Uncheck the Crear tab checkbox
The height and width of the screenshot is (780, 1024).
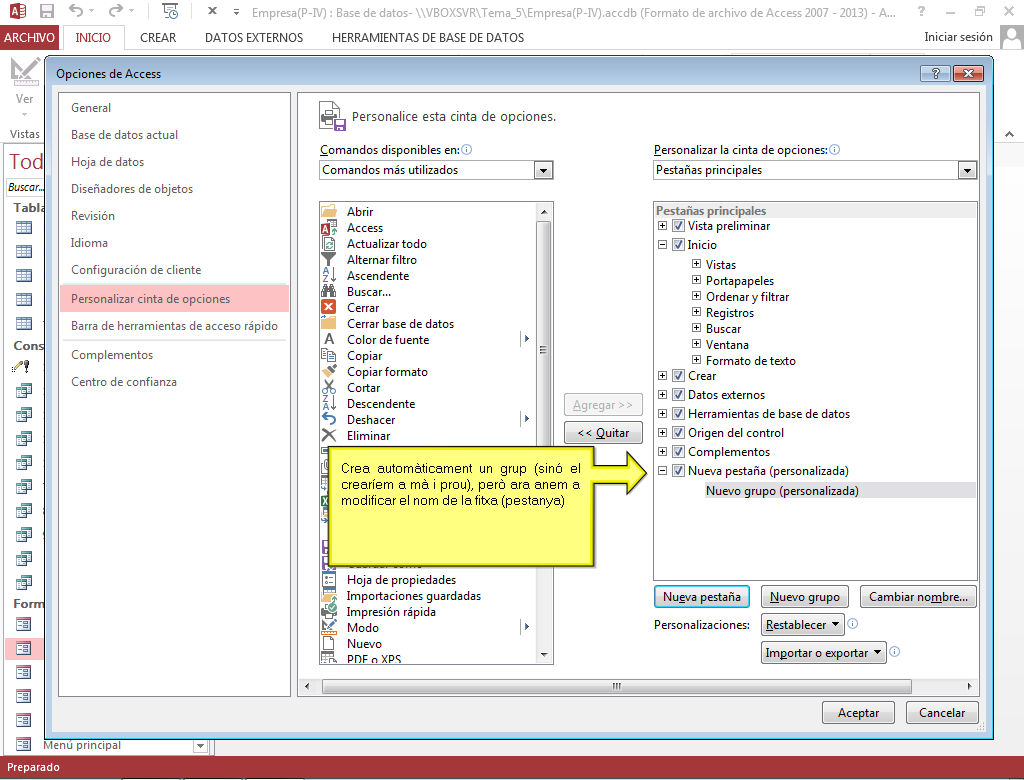tap(679, 376)
